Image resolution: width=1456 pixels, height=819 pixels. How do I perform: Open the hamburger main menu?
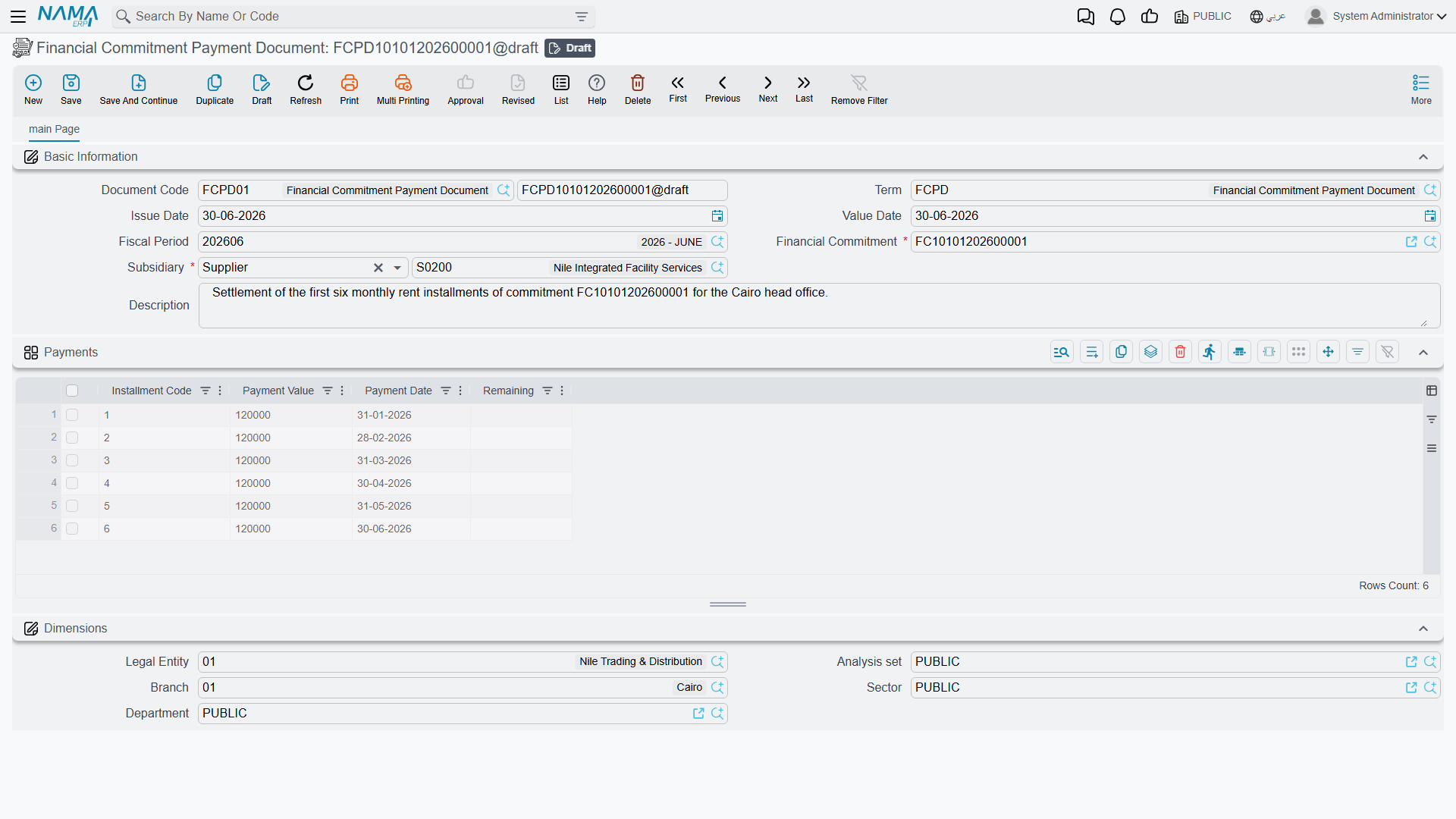(18, 17)
